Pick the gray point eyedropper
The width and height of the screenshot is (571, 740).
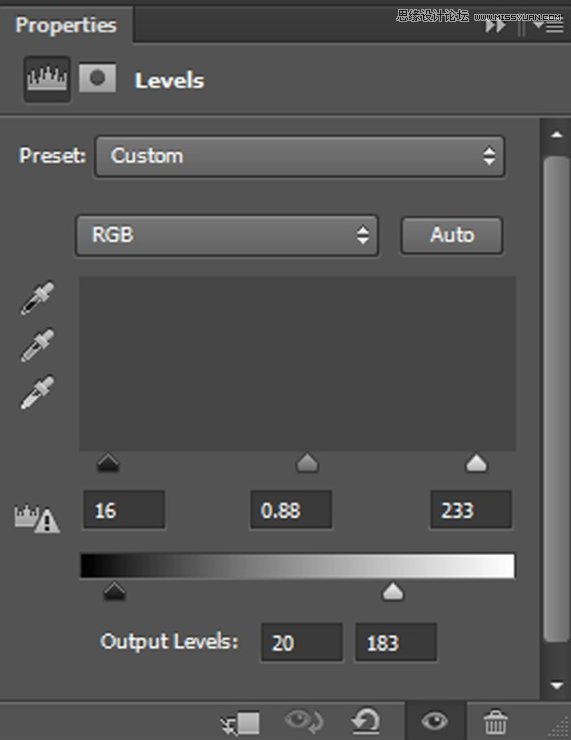[37, 345]
